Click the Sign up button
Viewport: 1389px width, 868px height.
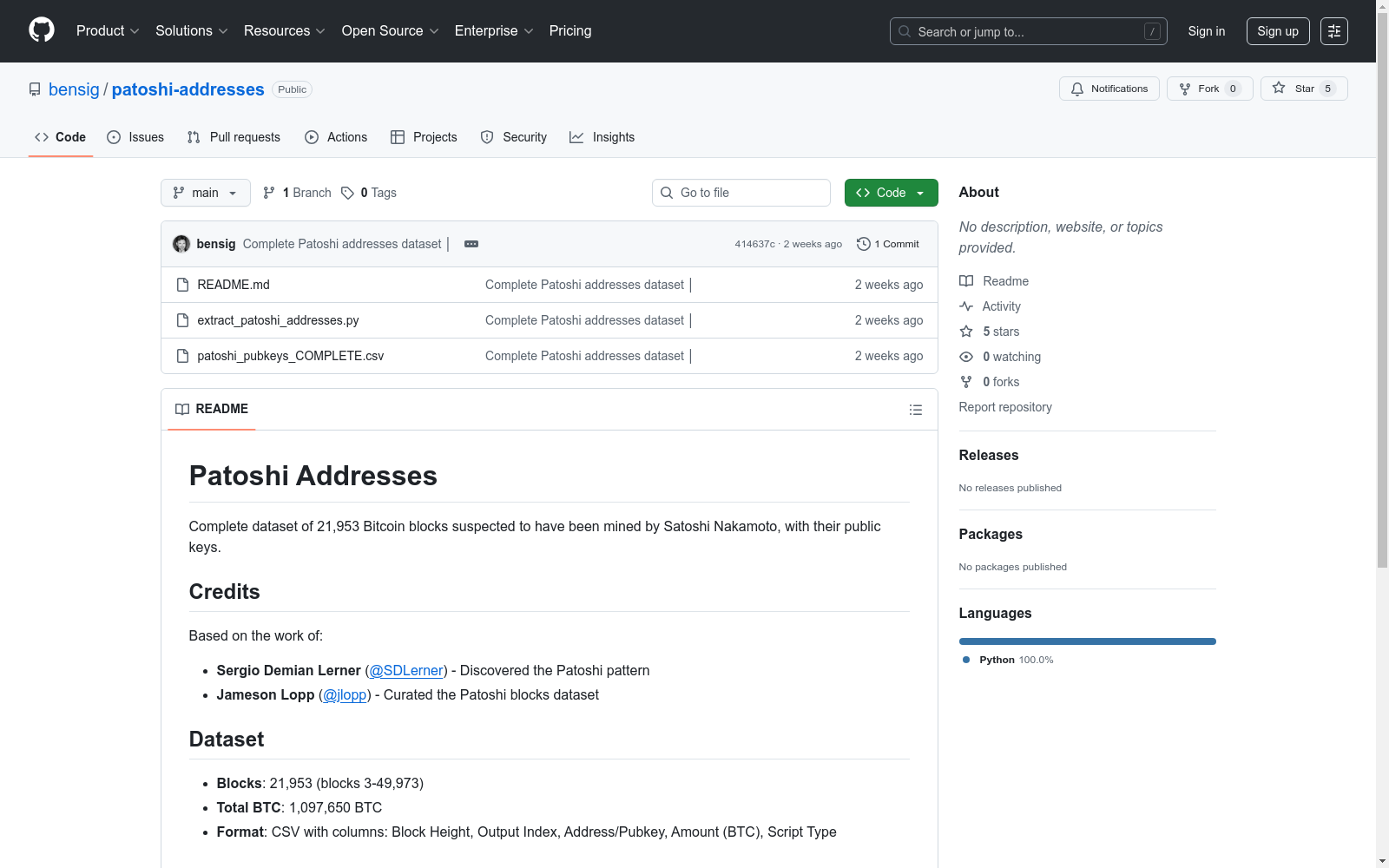pyautogui.click(x=1278, y=31)
